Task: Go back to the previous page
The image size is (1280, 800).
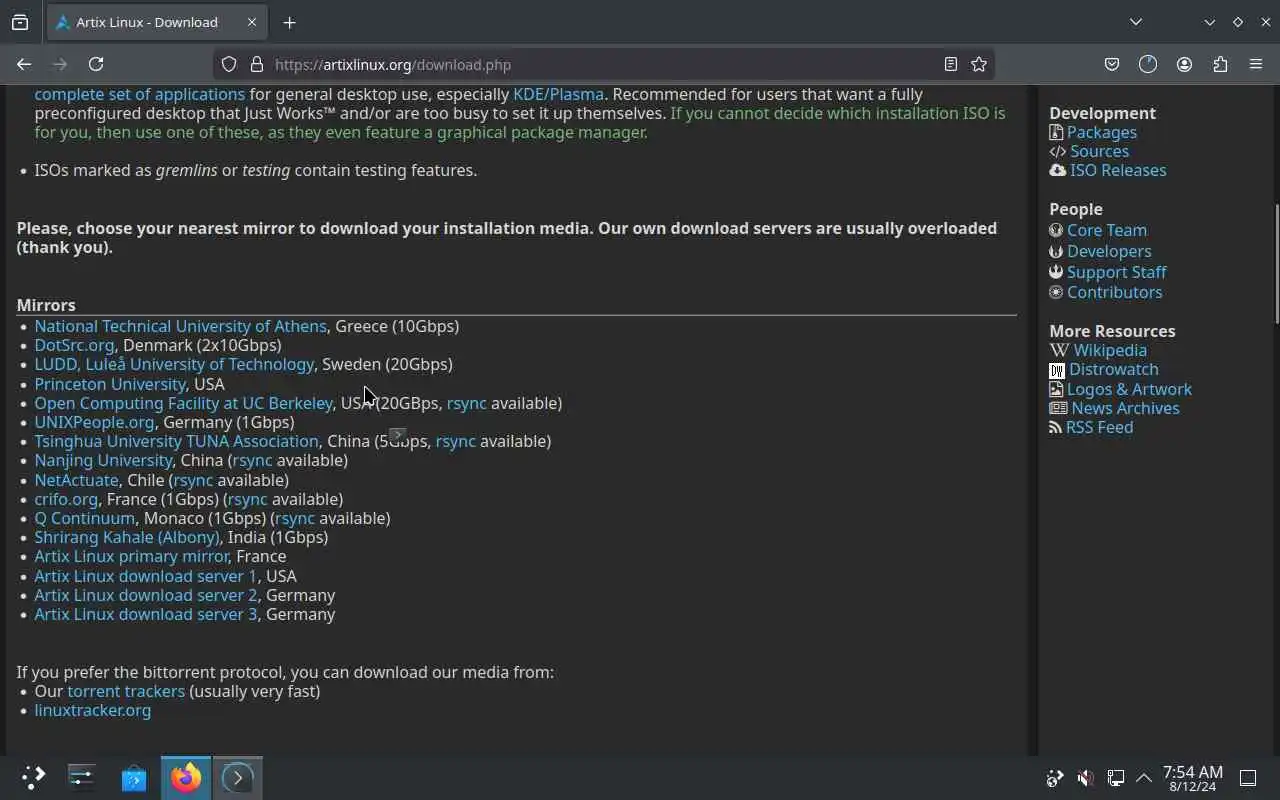Action: pos(24,64)
